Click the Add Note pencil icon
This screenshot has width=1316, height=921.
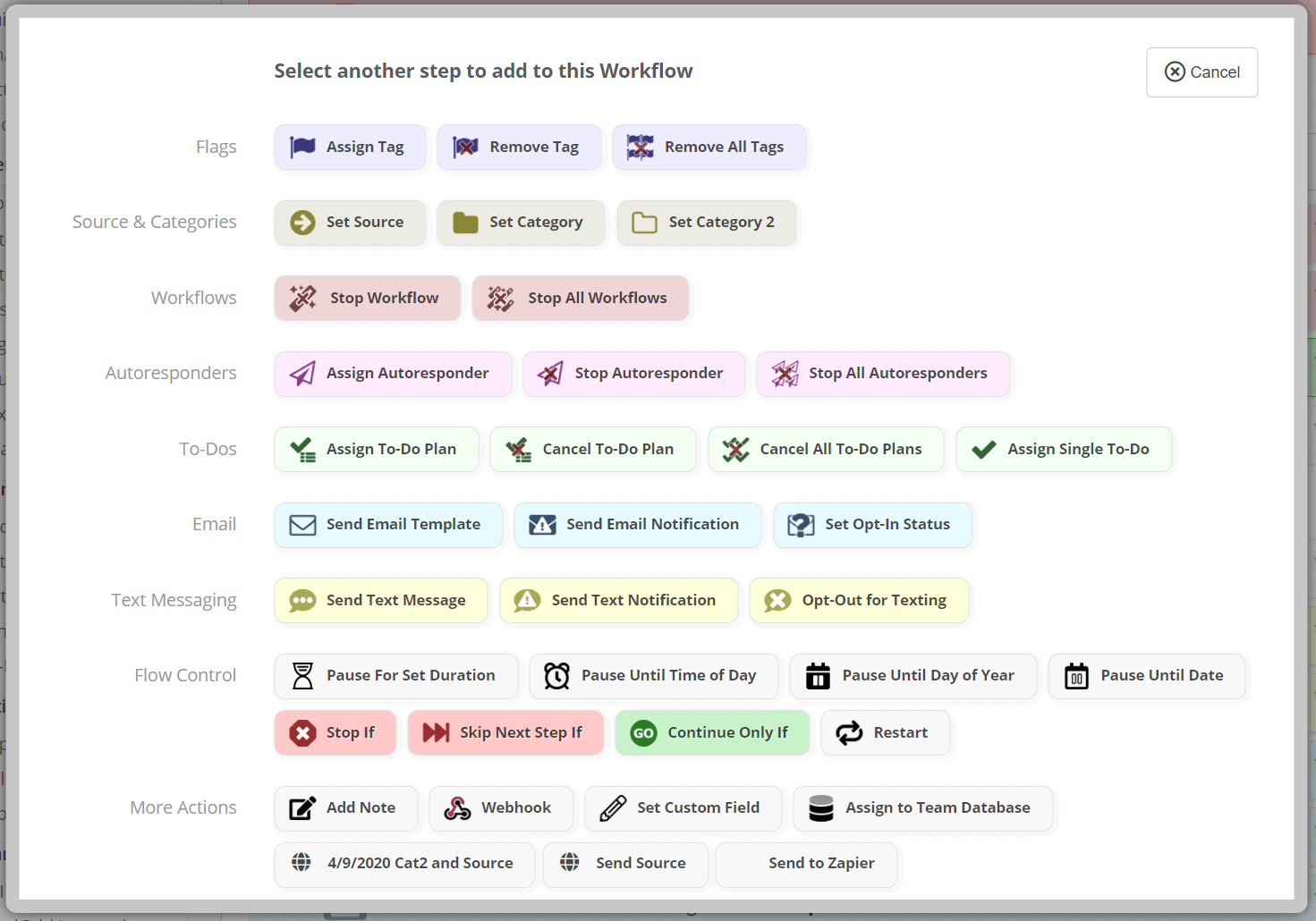click(x=302, y=808)
